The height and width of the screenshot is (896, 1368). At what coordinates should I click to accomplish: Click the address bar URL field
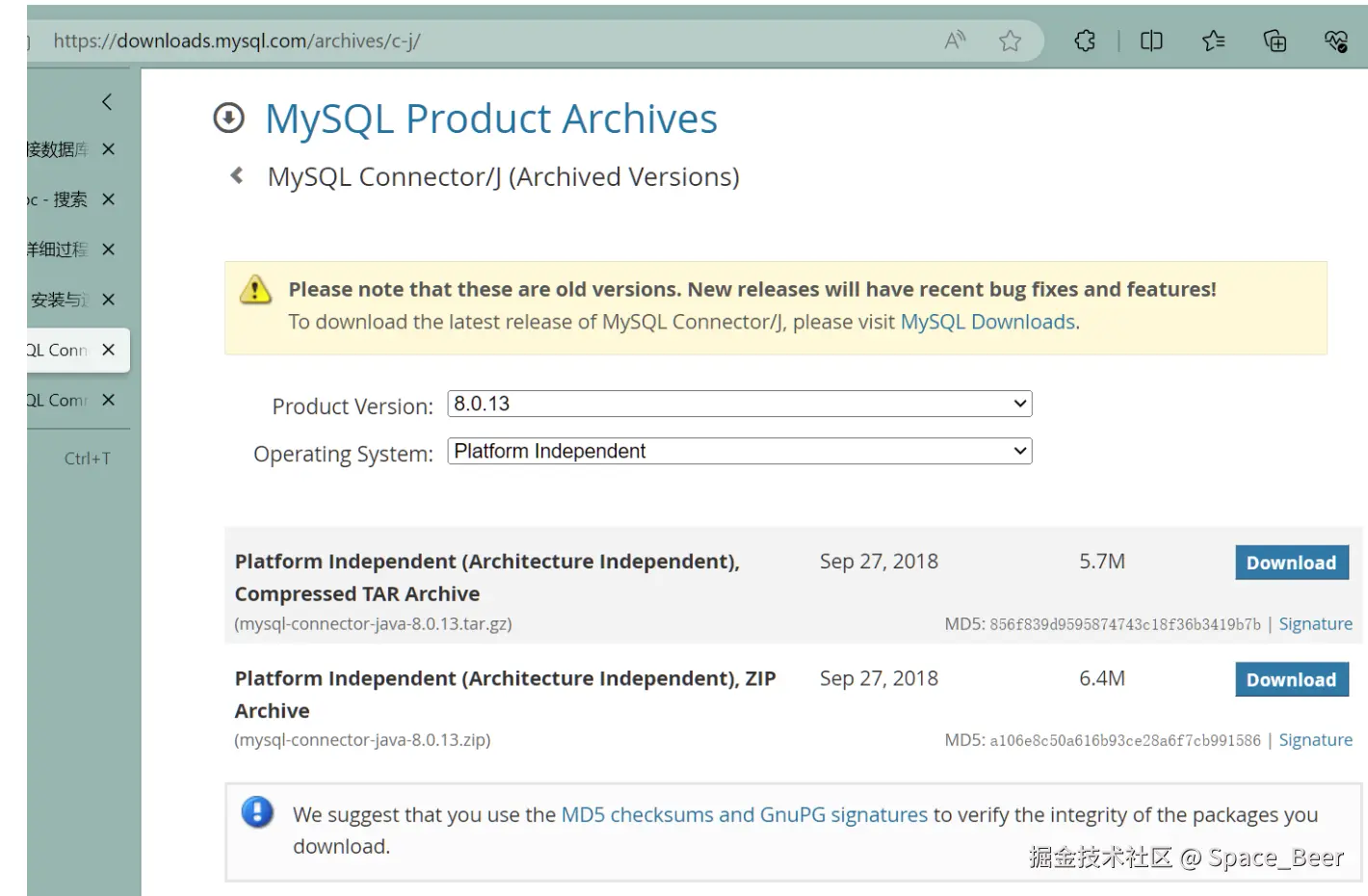tap(482, 40)
